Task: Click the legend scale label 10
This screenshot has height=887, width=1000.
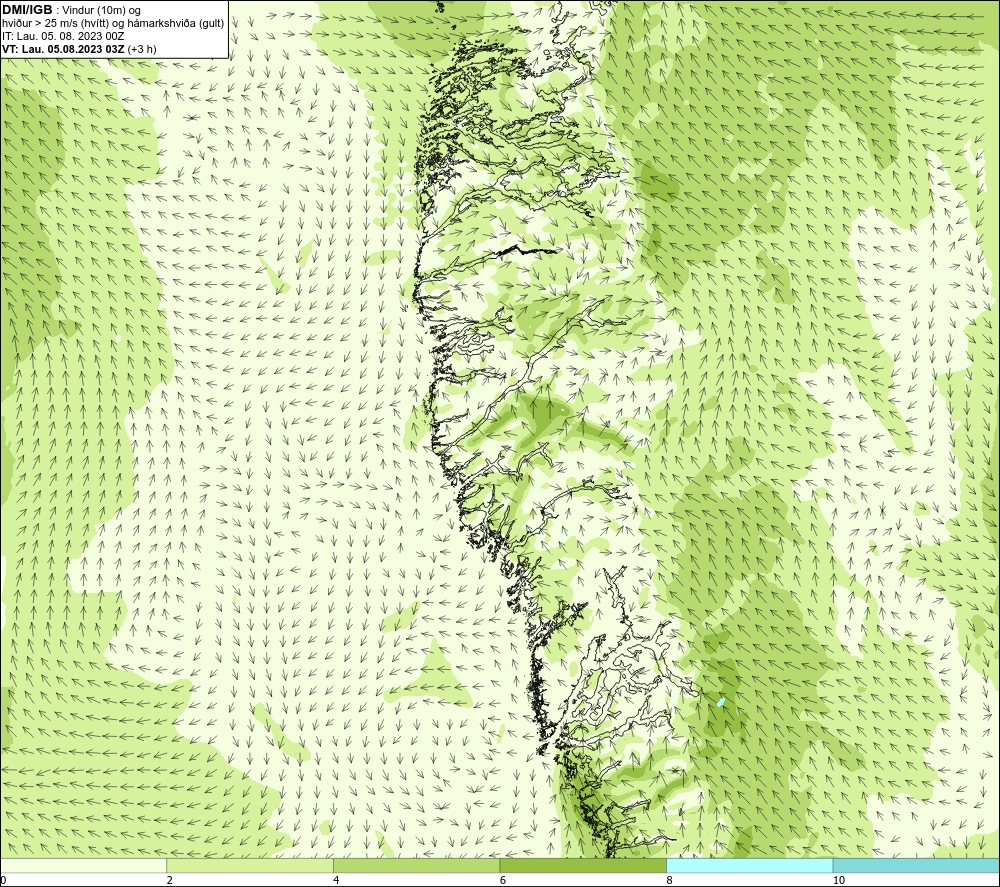Action: pos(839,881)
